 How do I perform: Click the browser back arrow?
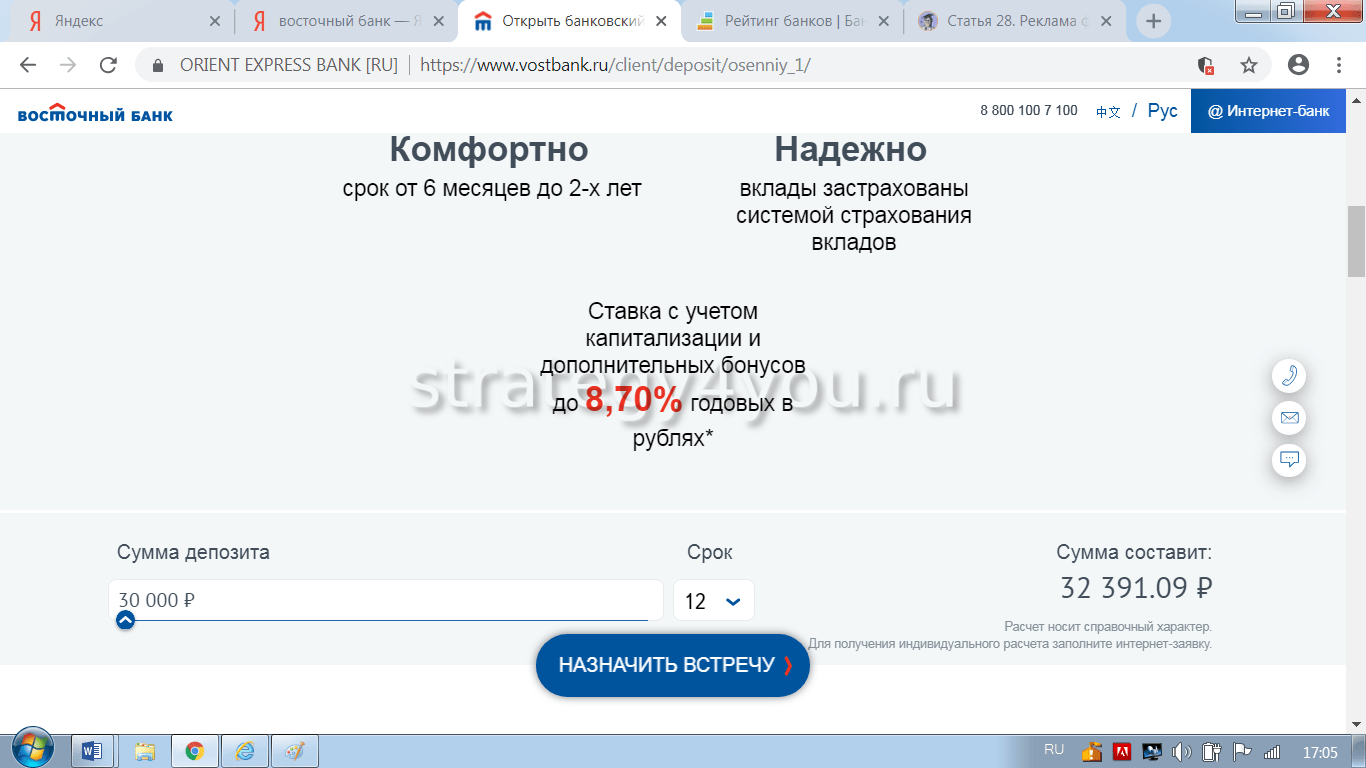coord(28,65)
